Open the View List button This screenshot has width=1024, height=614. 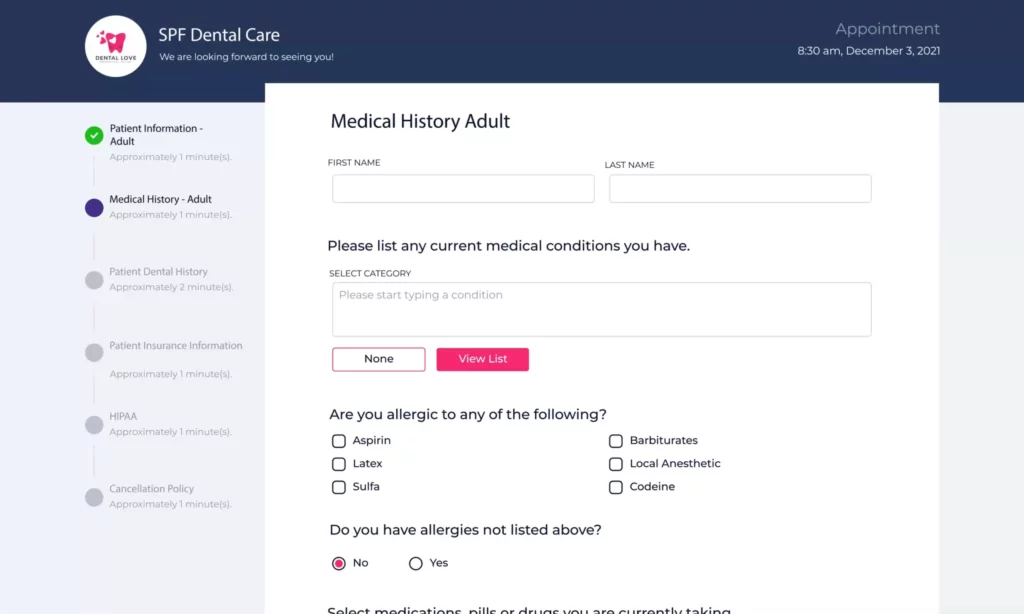point(482,359)
